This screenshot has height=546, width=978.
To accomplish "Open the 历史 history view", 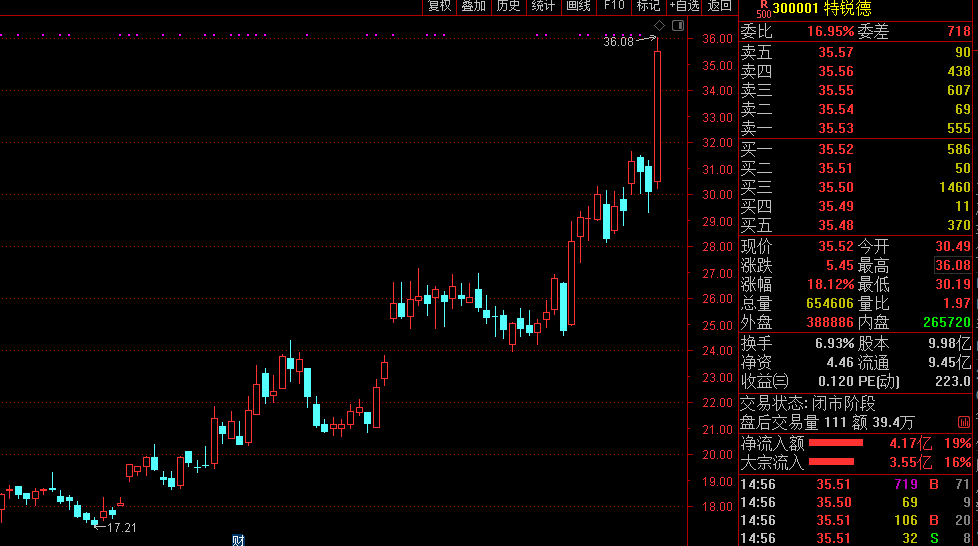I will [508, 6].
